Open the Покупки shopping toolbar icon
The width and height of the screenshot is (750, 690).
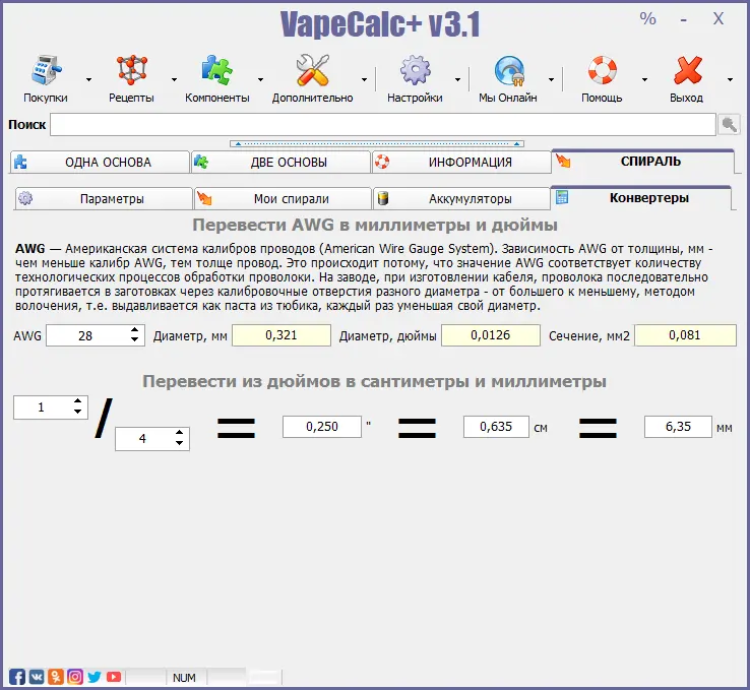tap(45, 72)
